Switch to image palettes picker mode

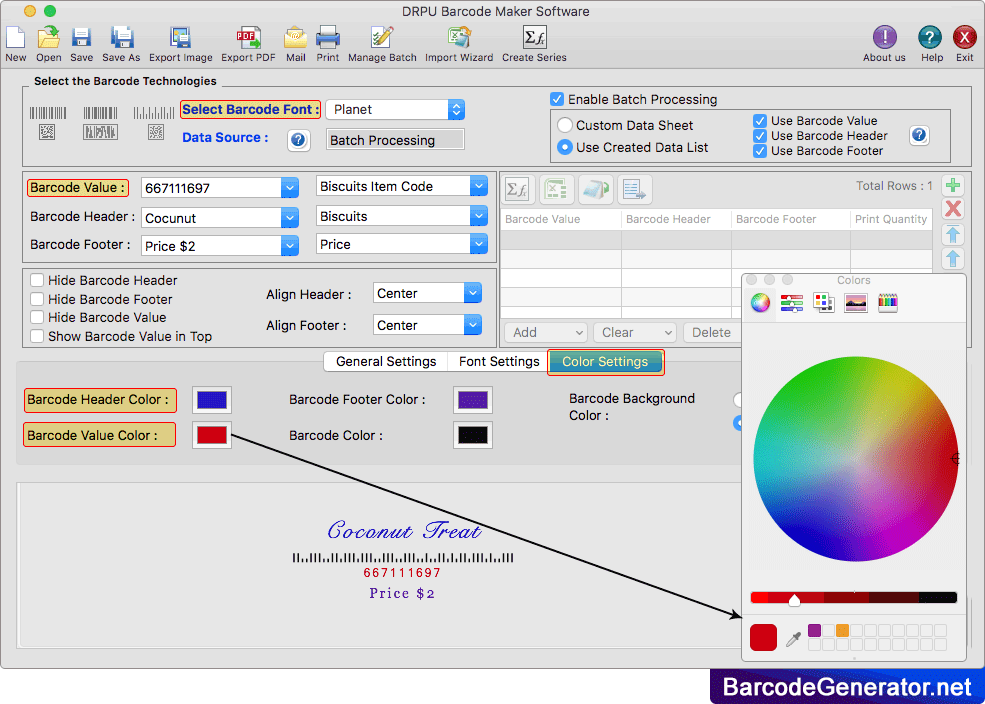pyautogui.click(x=856, y=303)
